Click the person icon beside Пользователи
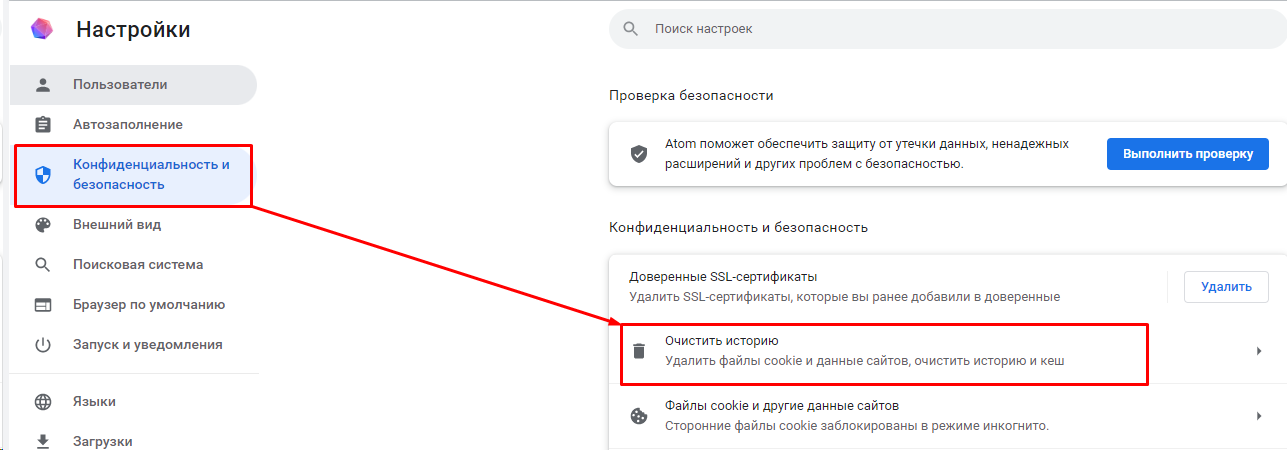Image resolution: width=1287 pixels, height=450 pixels. click(42, 85)
